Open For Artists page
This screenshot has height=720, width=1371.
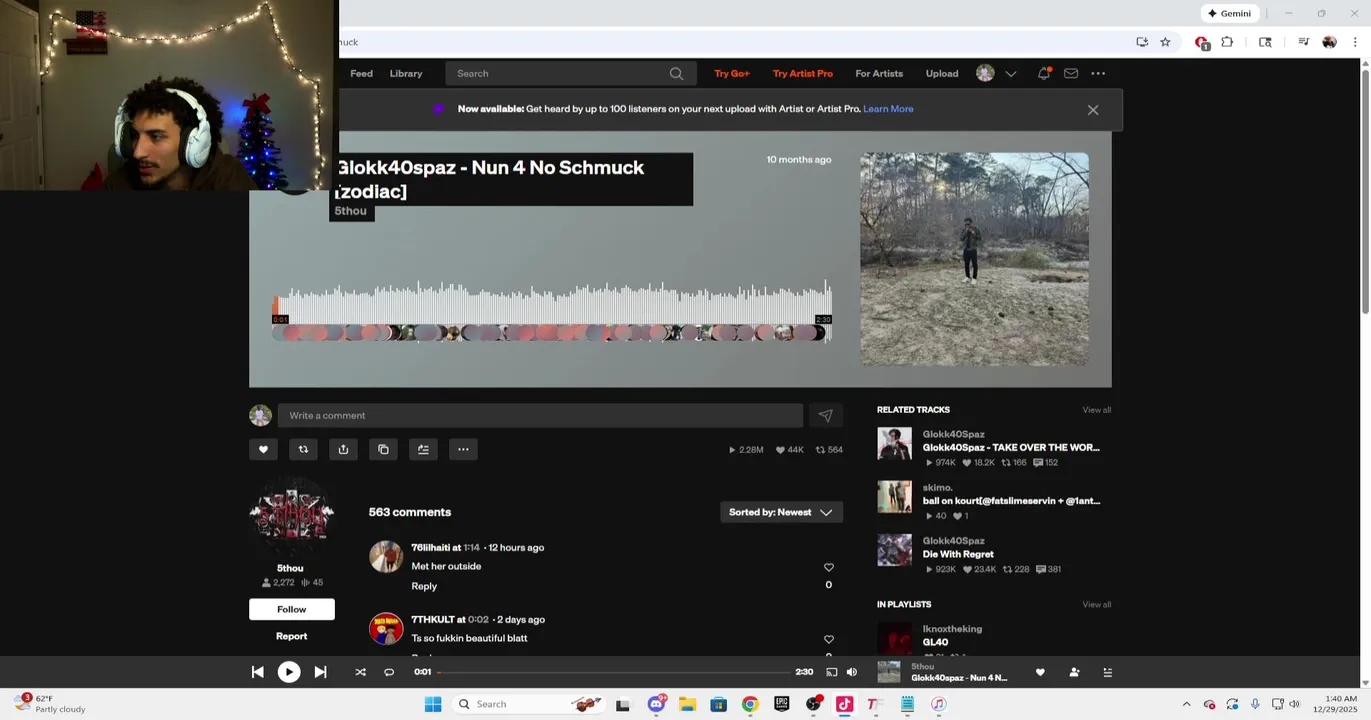(879, 73)
